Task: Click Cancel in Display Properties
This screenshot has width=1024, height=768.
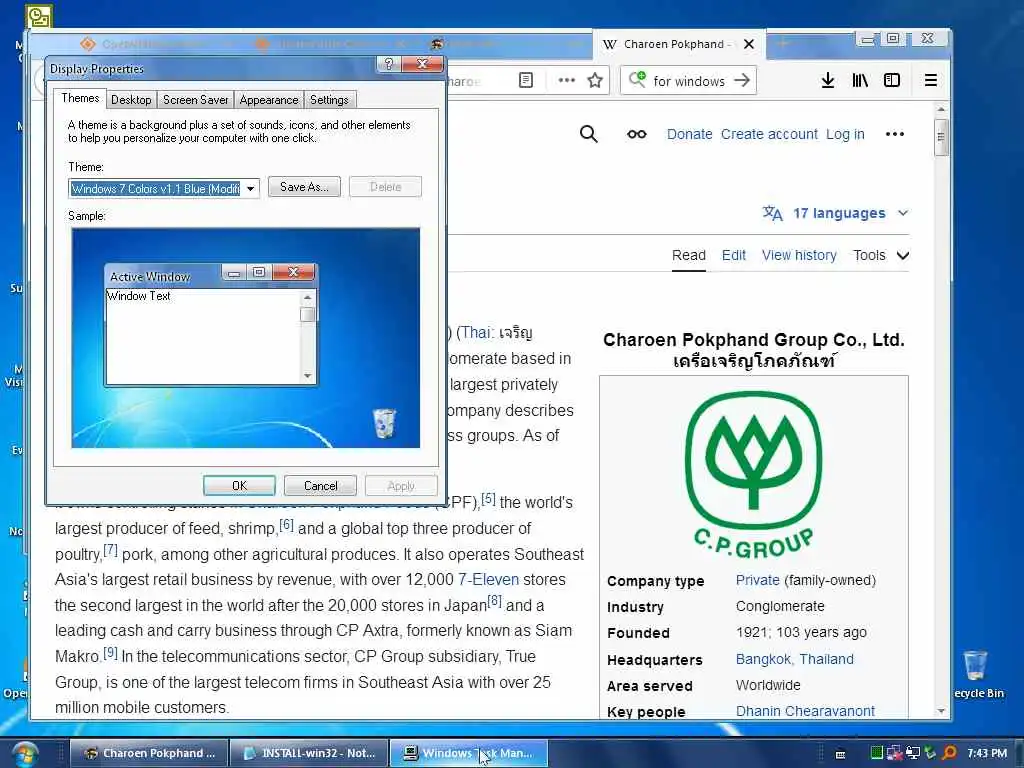Action: (x=321, y=486)
